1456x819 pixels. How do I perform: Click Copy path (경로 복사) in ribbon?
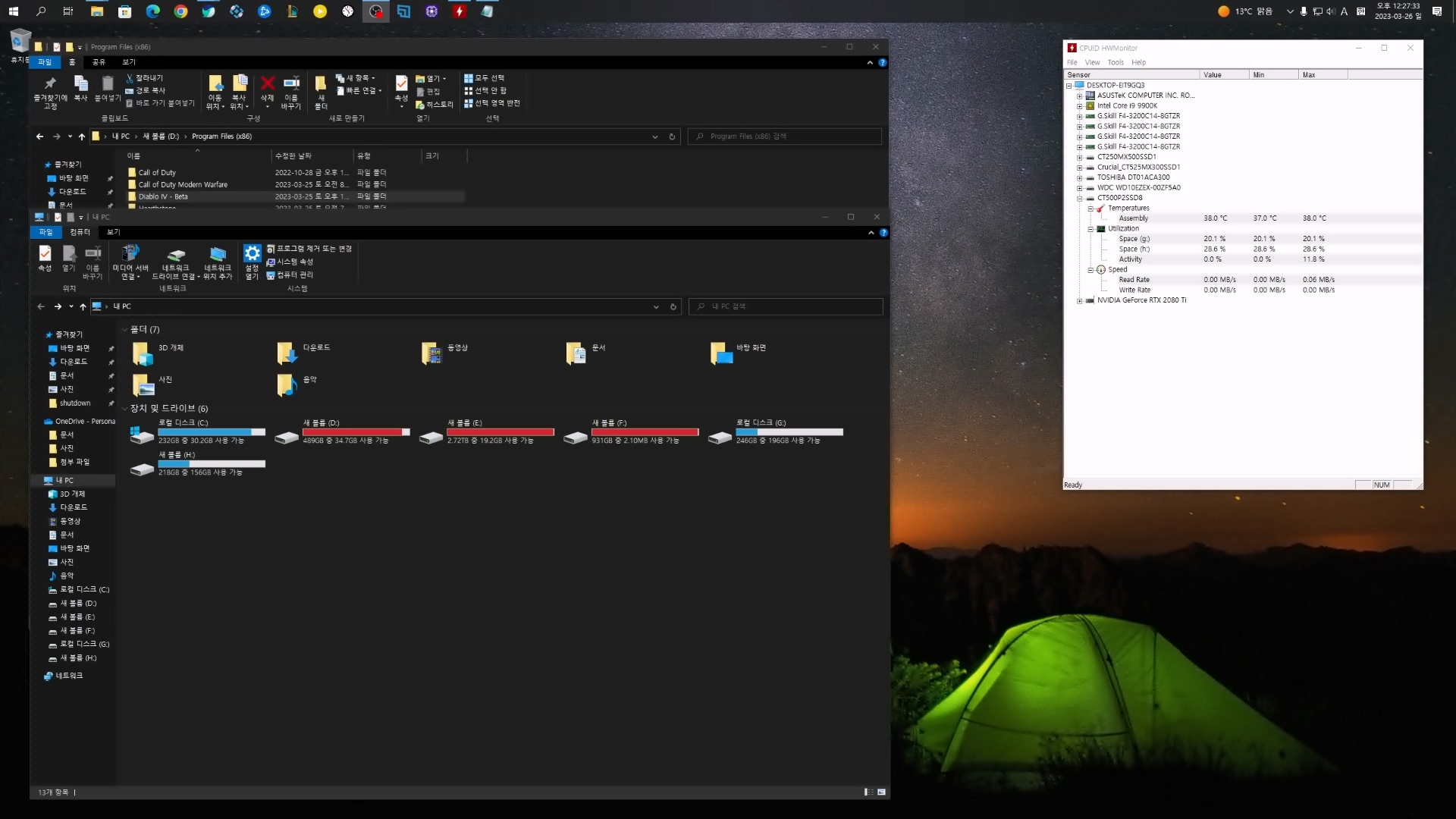146,90
